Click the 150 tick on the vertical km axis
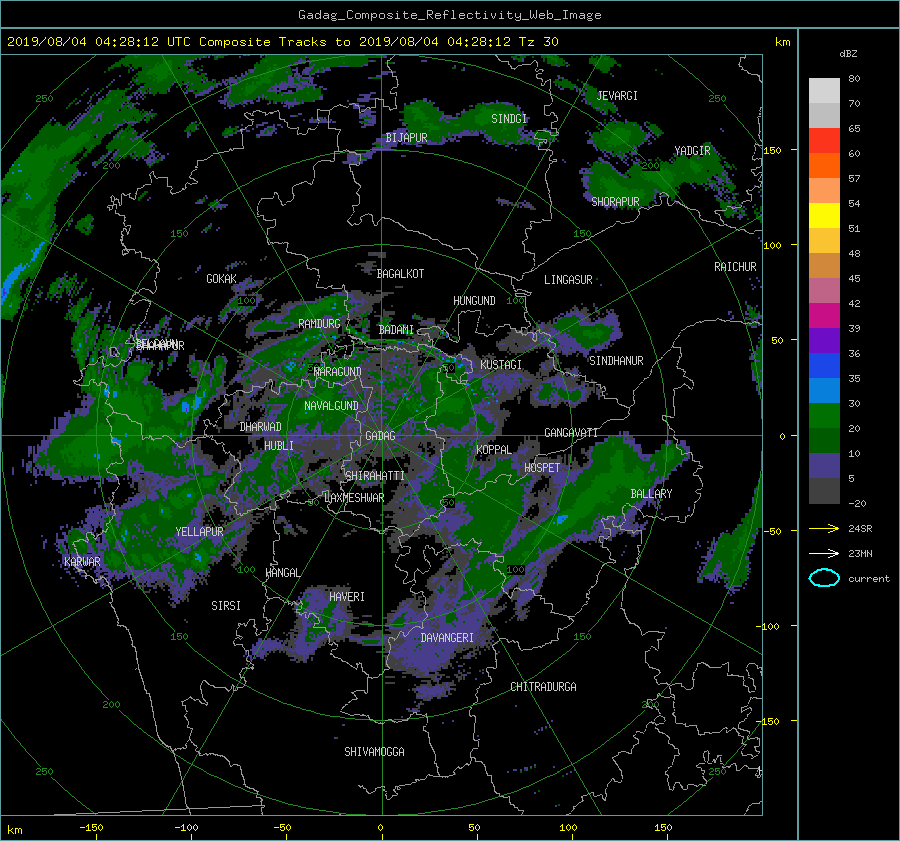The height and width of the screenshot is (841, 900). click(773, 150)
